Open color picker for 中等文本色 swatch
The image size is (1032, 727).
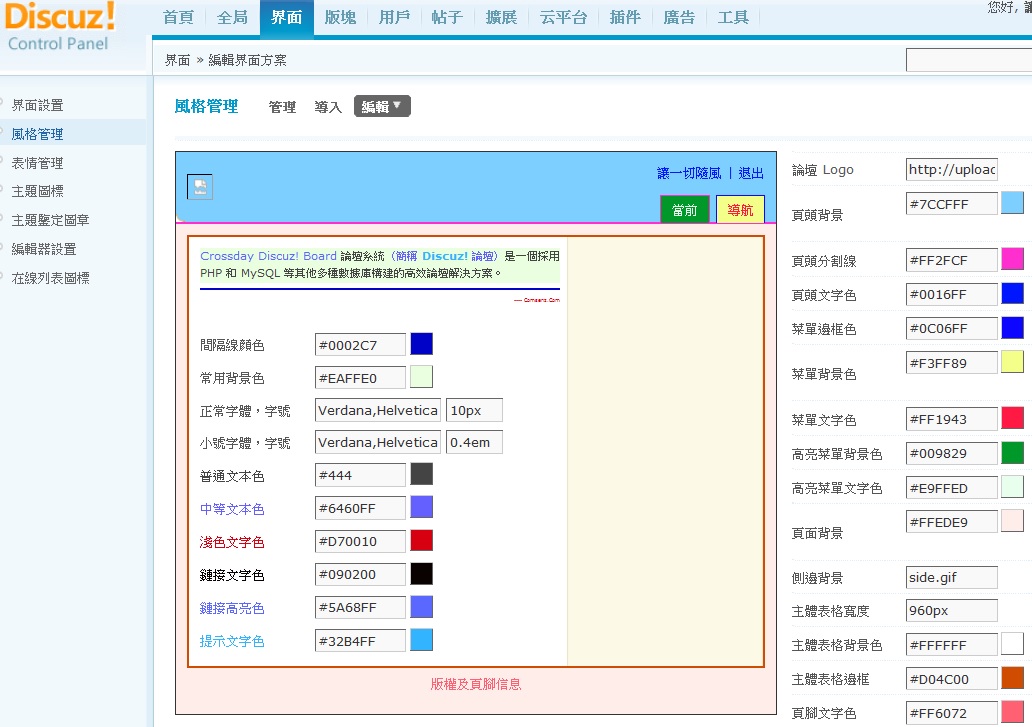[422, 507]
